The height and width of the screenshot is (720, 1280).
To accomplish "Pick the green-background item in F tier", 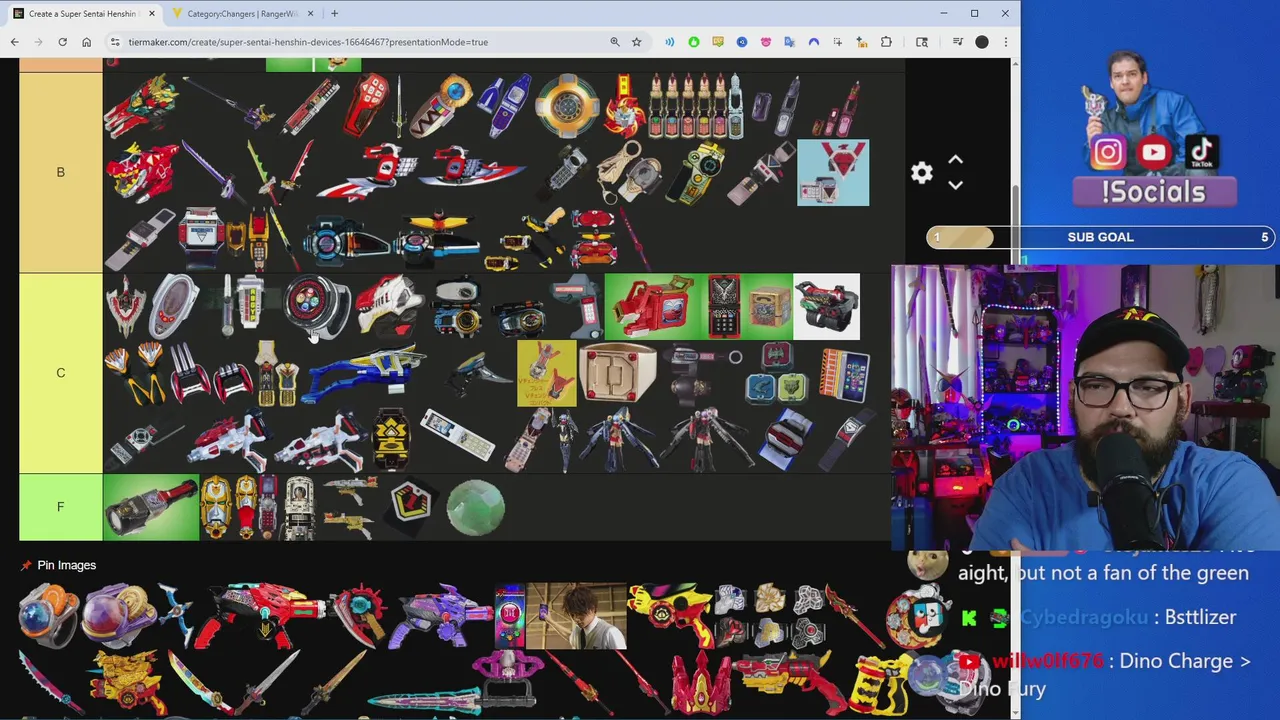I will pos(151,507).
